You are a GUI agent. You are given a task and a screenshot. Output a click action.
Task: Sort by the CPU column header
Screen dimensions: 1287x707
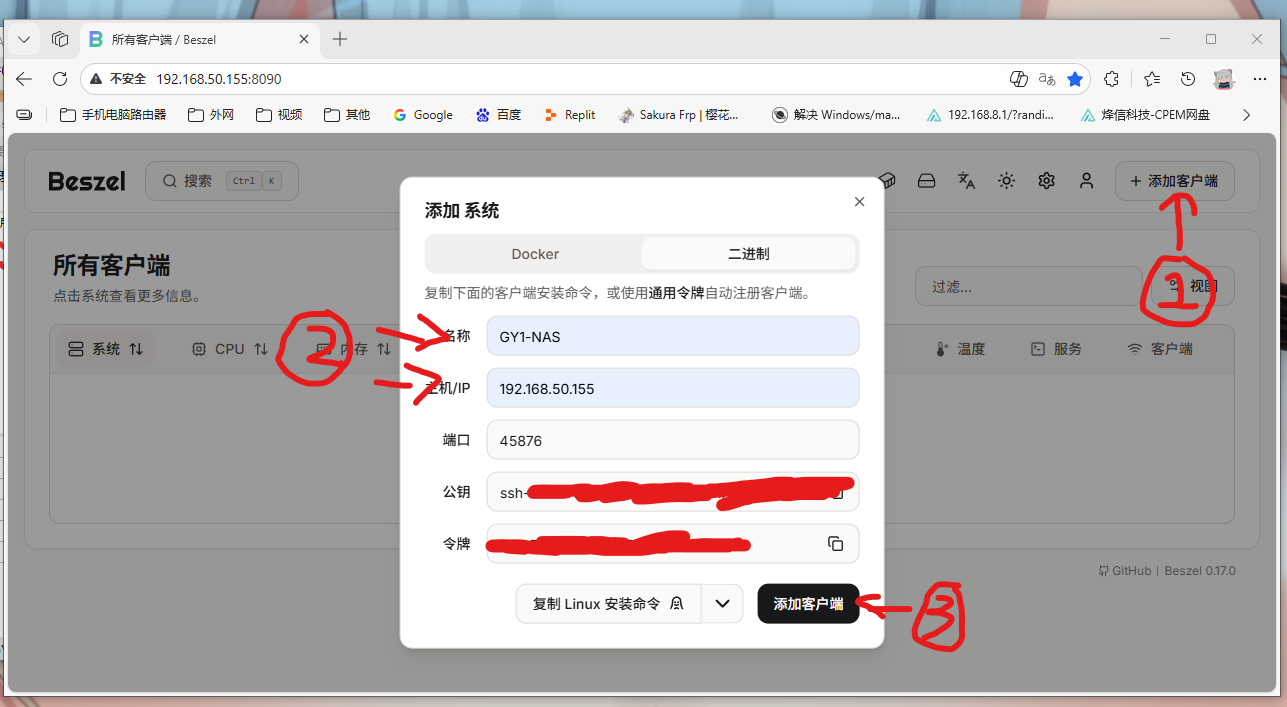229,349
